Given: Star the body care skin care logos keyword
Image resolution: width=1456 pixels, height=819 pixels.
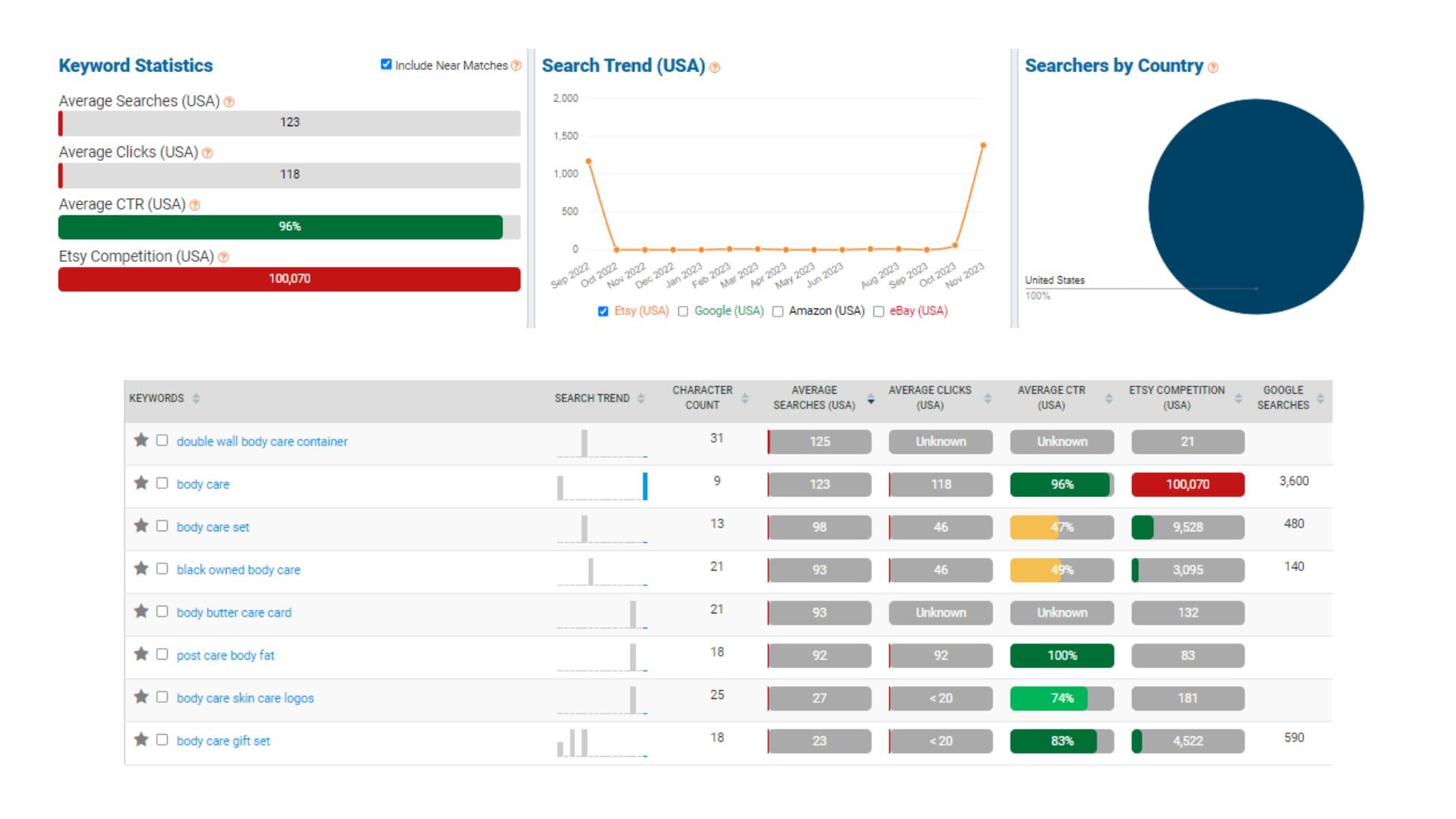Looking at the screenshot, I should pyautogui.click(x=141, y=697).
